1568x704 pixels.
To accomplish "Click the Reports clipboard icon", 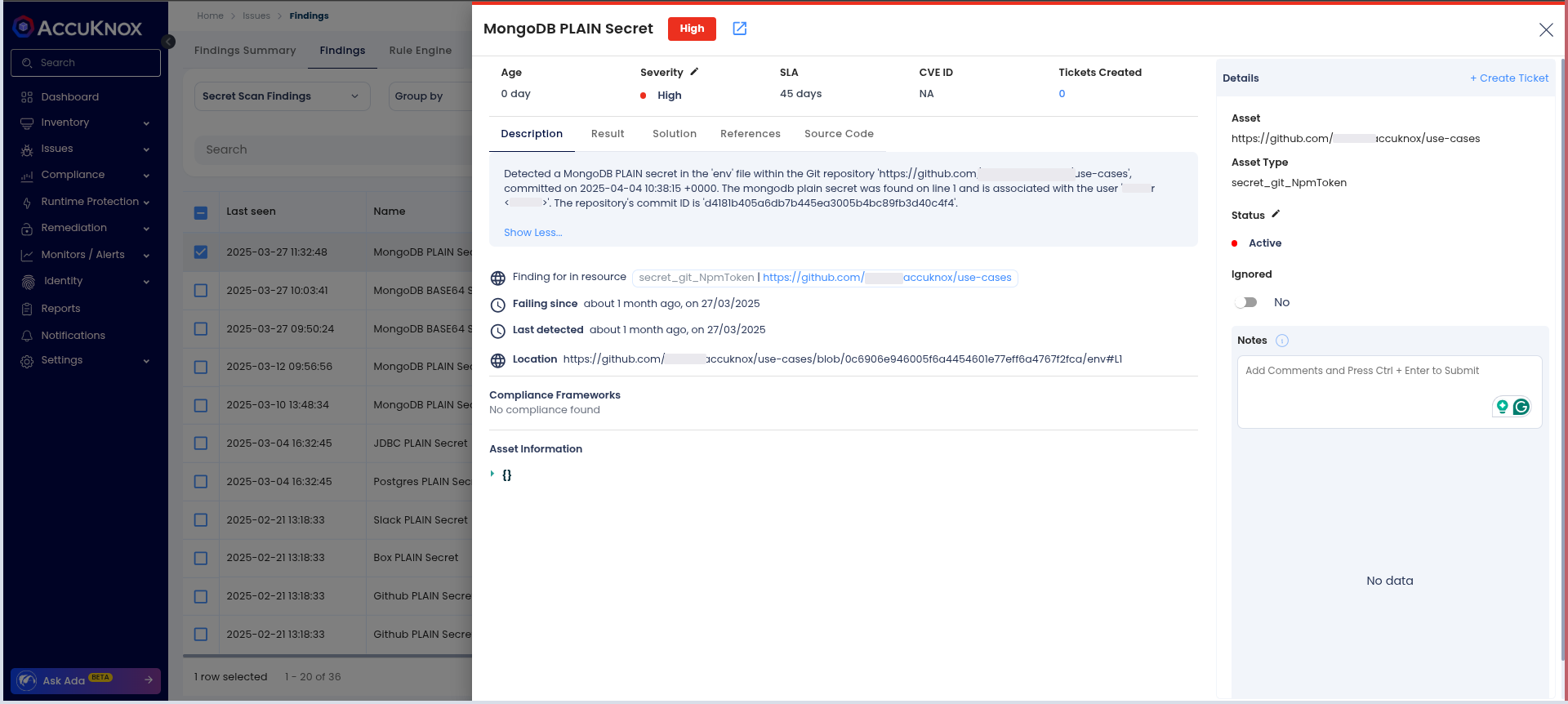I will click(27, 309).
